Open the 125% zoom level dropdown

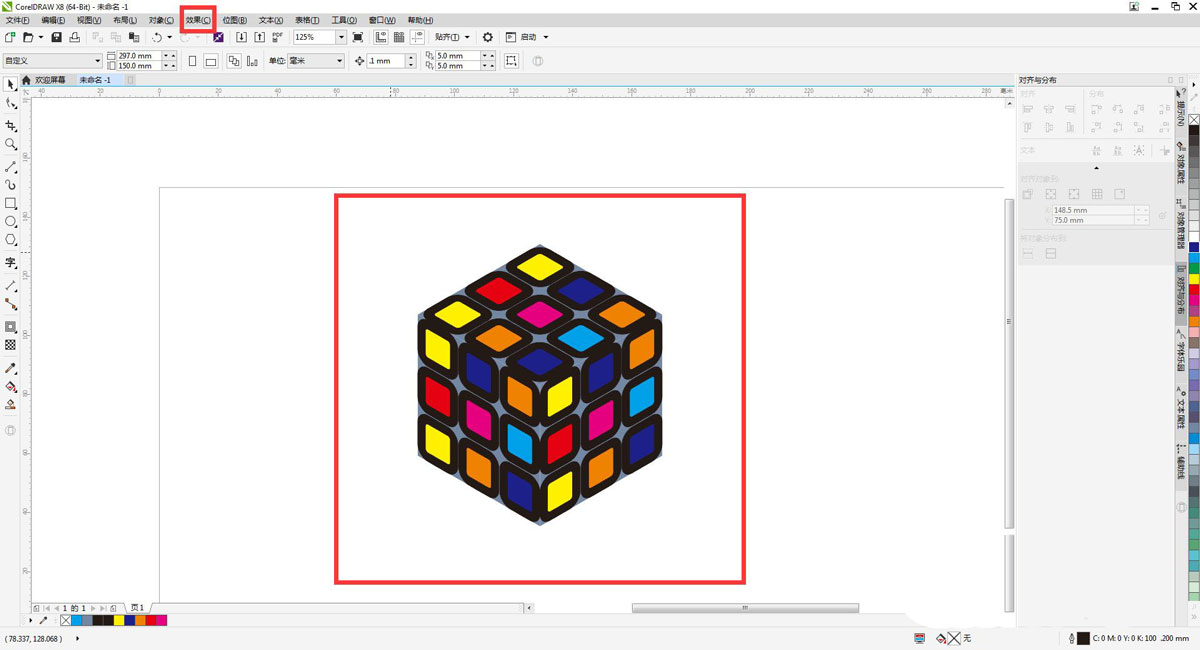pyautogui.click(x=341, y=37)
